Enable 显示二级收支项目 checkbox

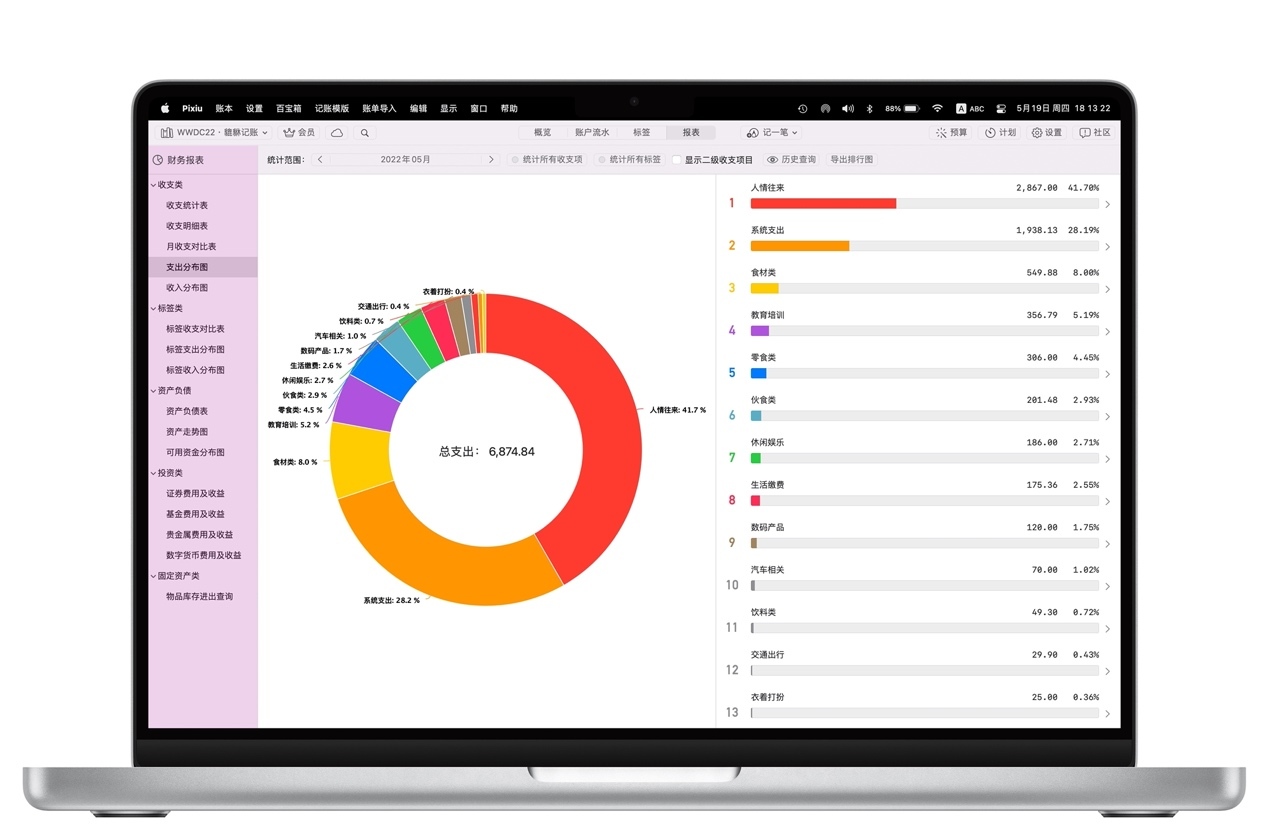click(x=677, y=160)
